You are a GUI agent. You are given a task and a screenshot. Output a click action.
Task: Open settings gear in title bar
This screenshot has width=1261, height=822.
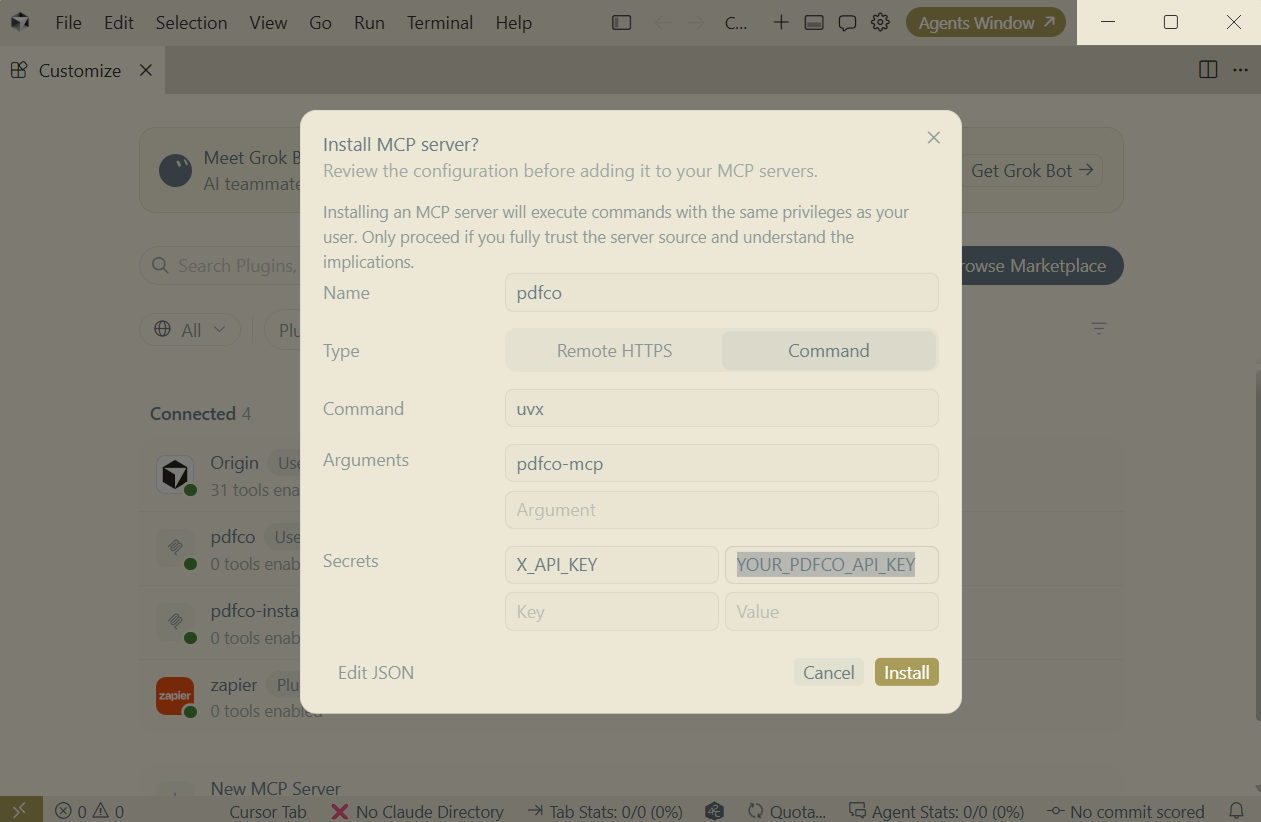pyautogui.click(x=880, y=22)
